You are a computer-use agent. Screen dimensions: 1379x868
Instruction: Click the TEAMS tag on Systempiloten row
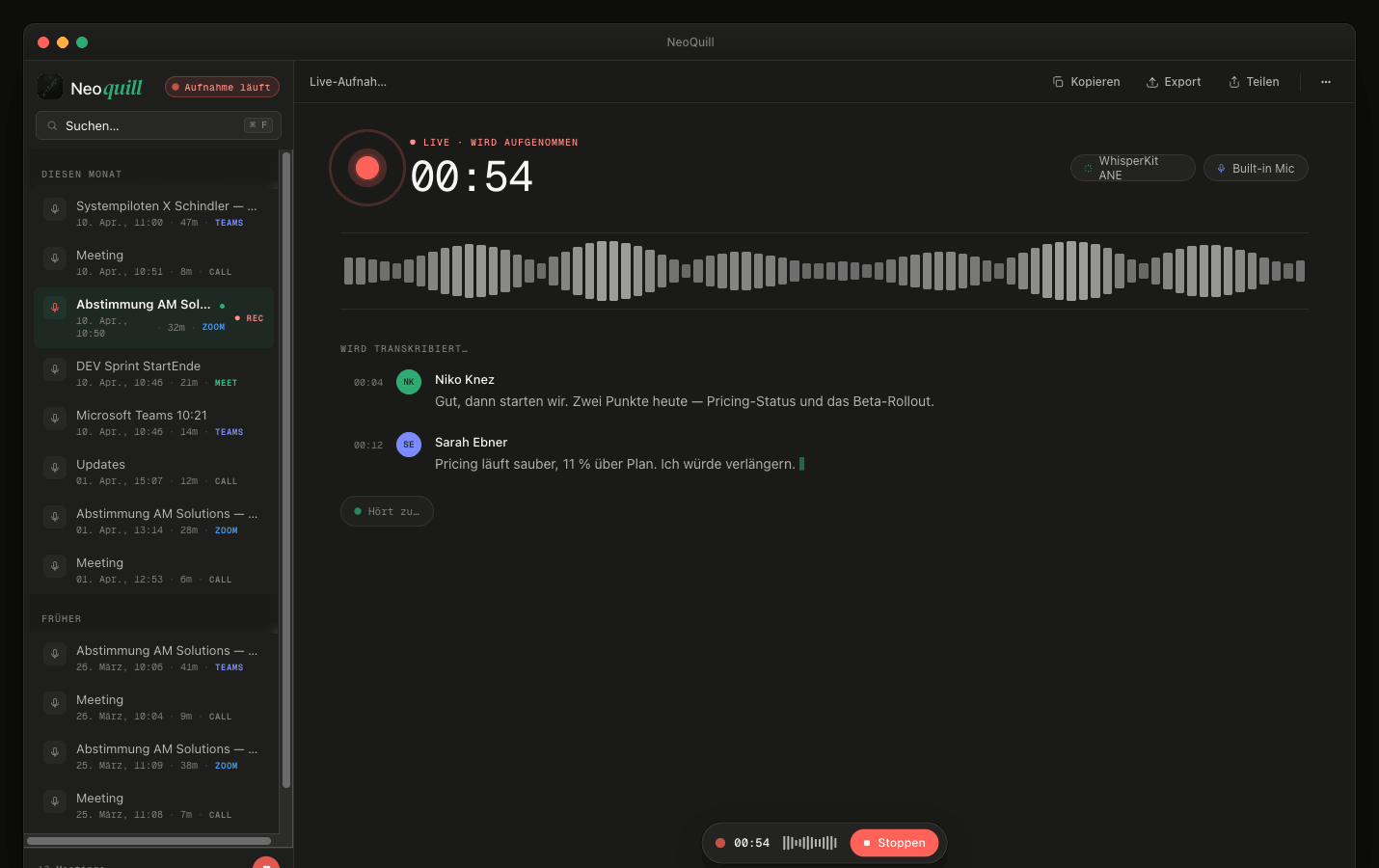coord(229,223)
